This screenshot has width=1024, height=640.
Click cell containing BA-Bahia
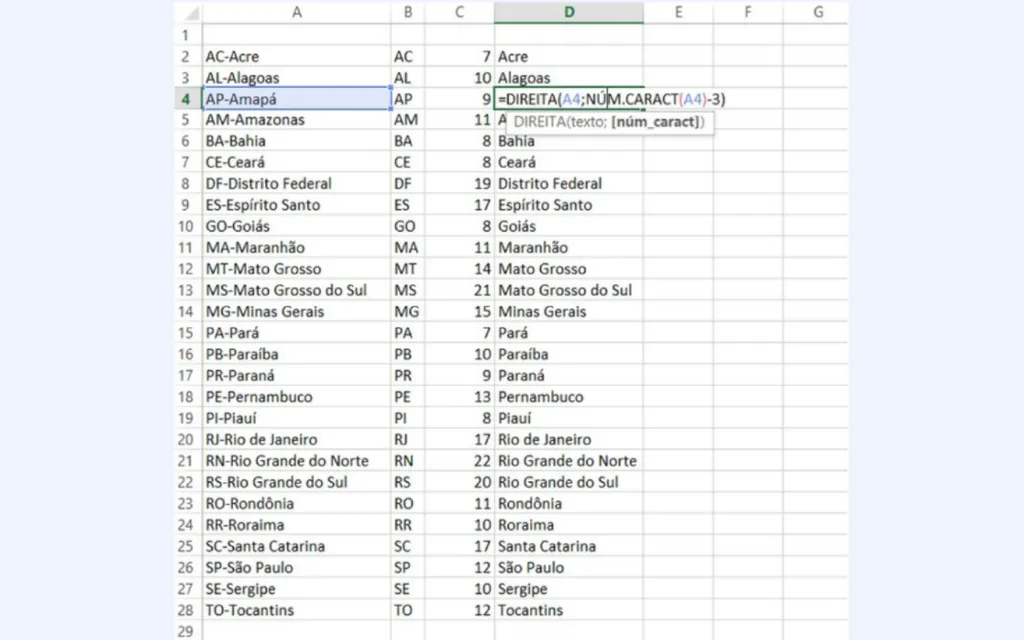(x=296, y=141)
